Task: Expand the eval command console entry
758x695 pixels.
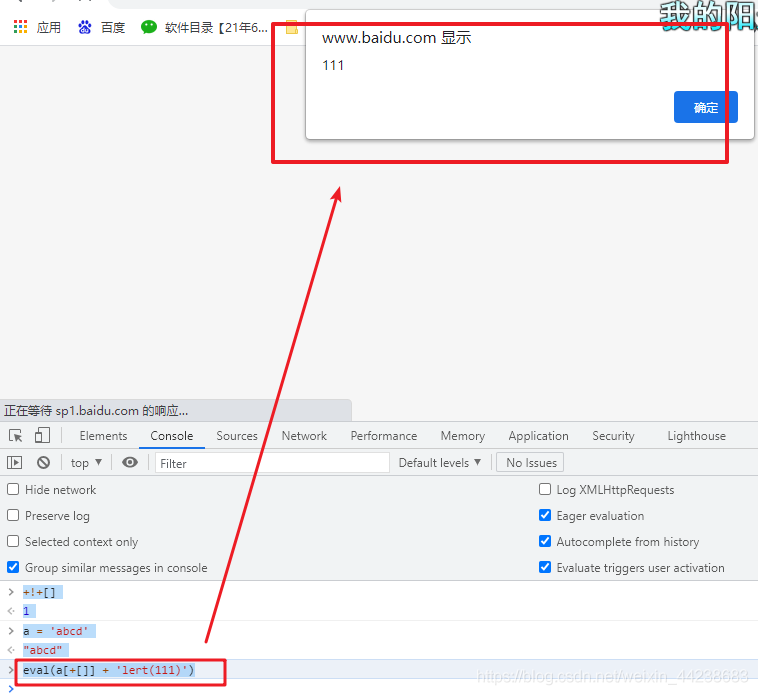Action: (11, 670)
